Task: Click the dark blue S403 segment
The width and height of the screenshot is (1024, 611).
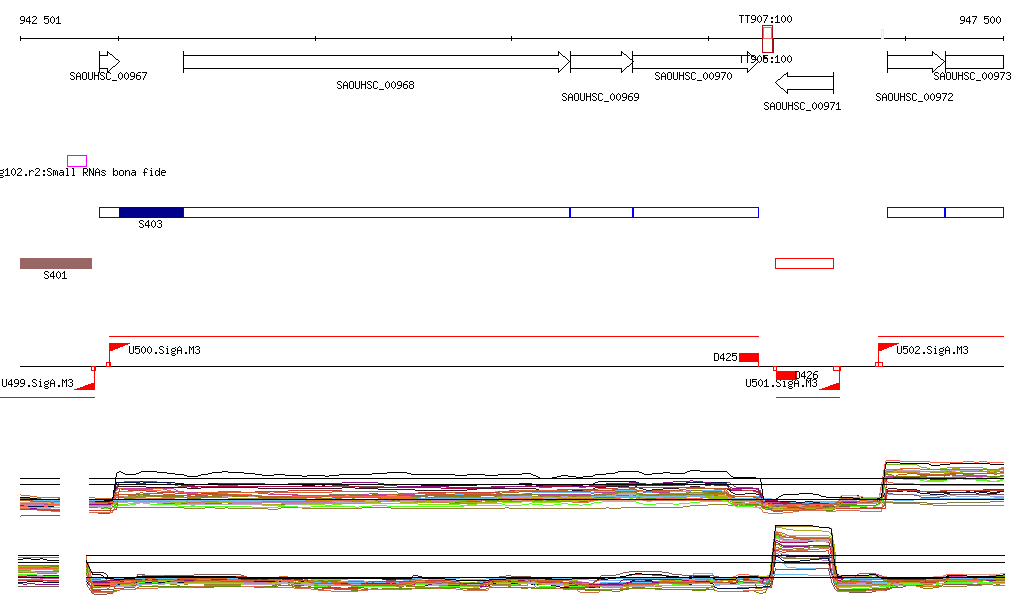Action: pos(152,212)
